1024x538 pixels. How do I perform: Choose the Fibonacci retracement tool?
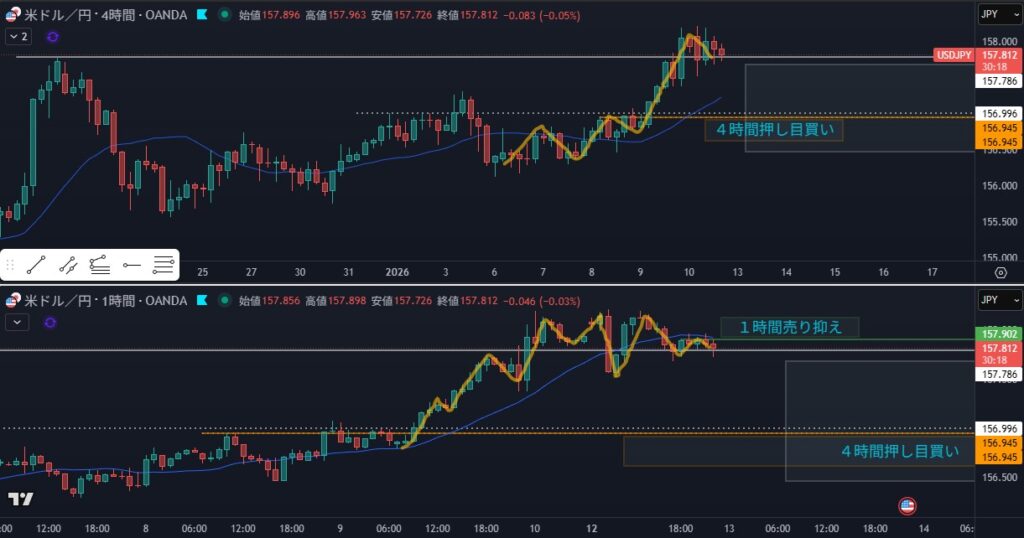[x=99, y=265]
